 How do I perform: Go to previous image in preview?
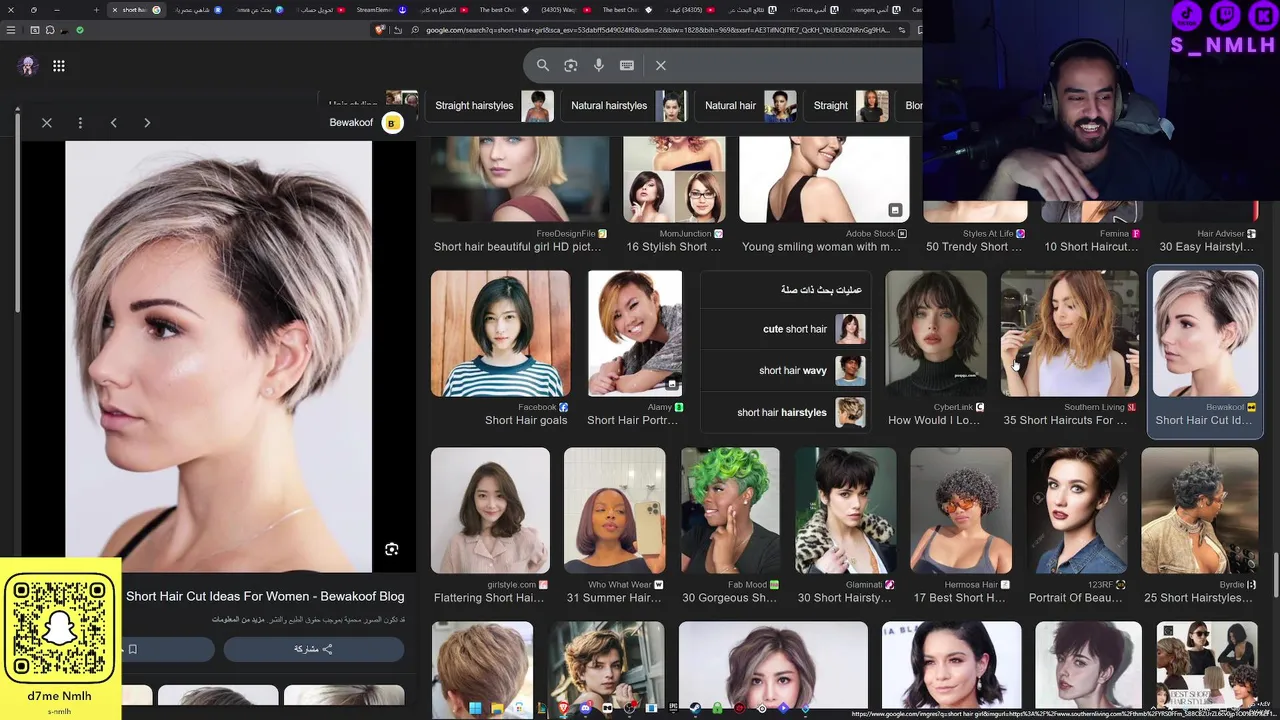pos(113,122)
